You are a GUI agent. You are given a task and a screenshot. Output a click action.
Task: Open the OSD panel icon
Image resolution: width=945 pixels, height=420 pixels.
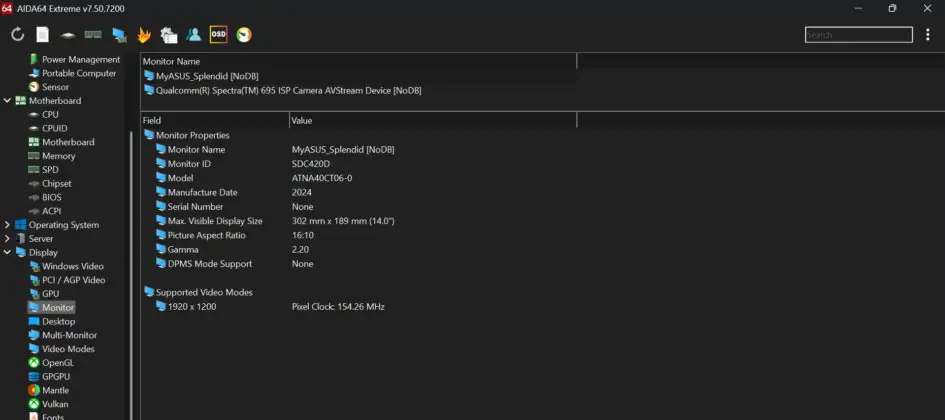point(218,35)
